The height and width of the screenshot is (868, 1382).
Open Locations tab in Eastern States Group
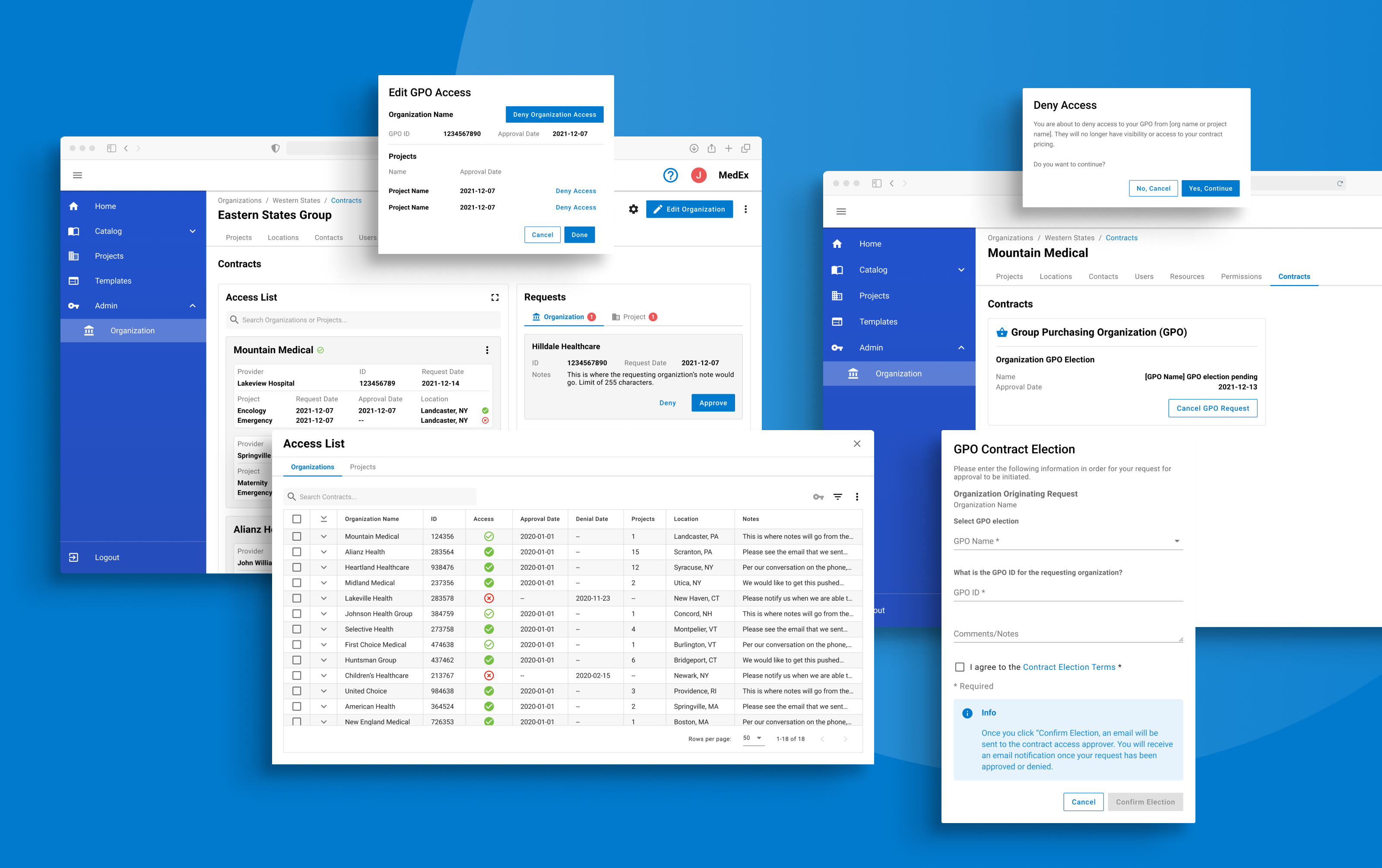[283, 238]
